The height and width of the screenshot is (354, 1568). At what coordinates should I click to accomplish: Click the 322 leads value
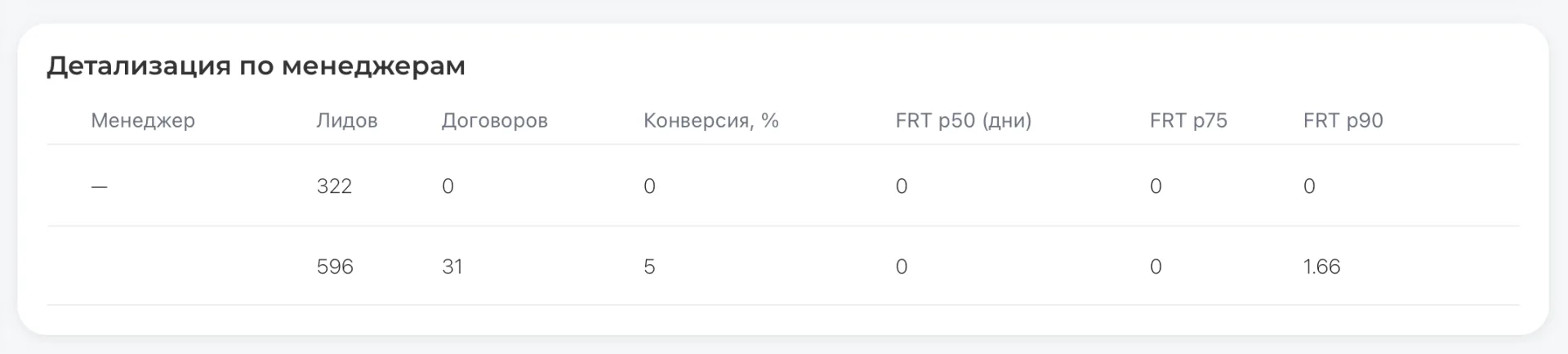click(x=334, y=186)
